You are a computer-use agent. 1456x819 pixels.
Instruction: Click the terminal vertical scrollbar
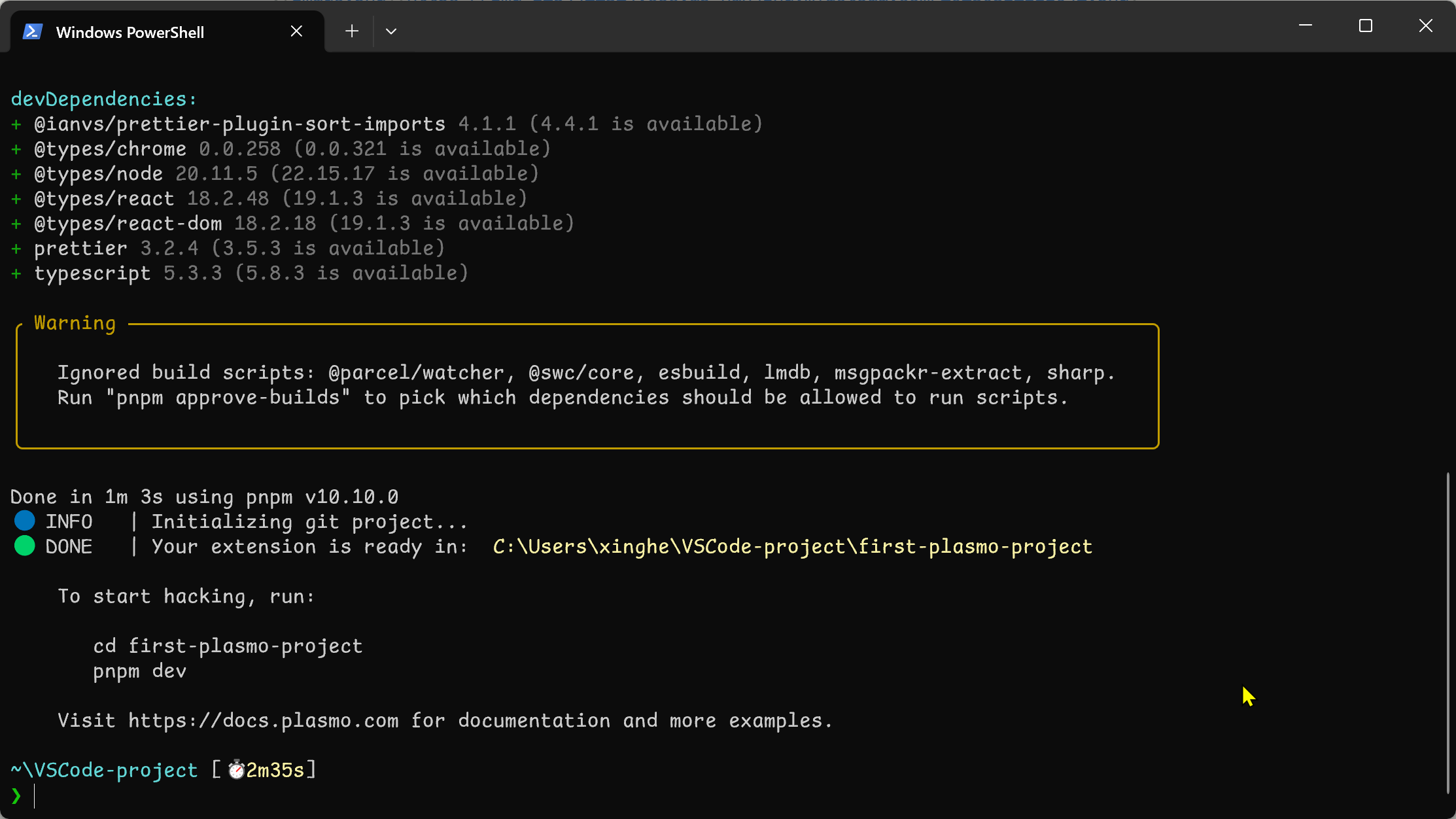coord(1448,633)
